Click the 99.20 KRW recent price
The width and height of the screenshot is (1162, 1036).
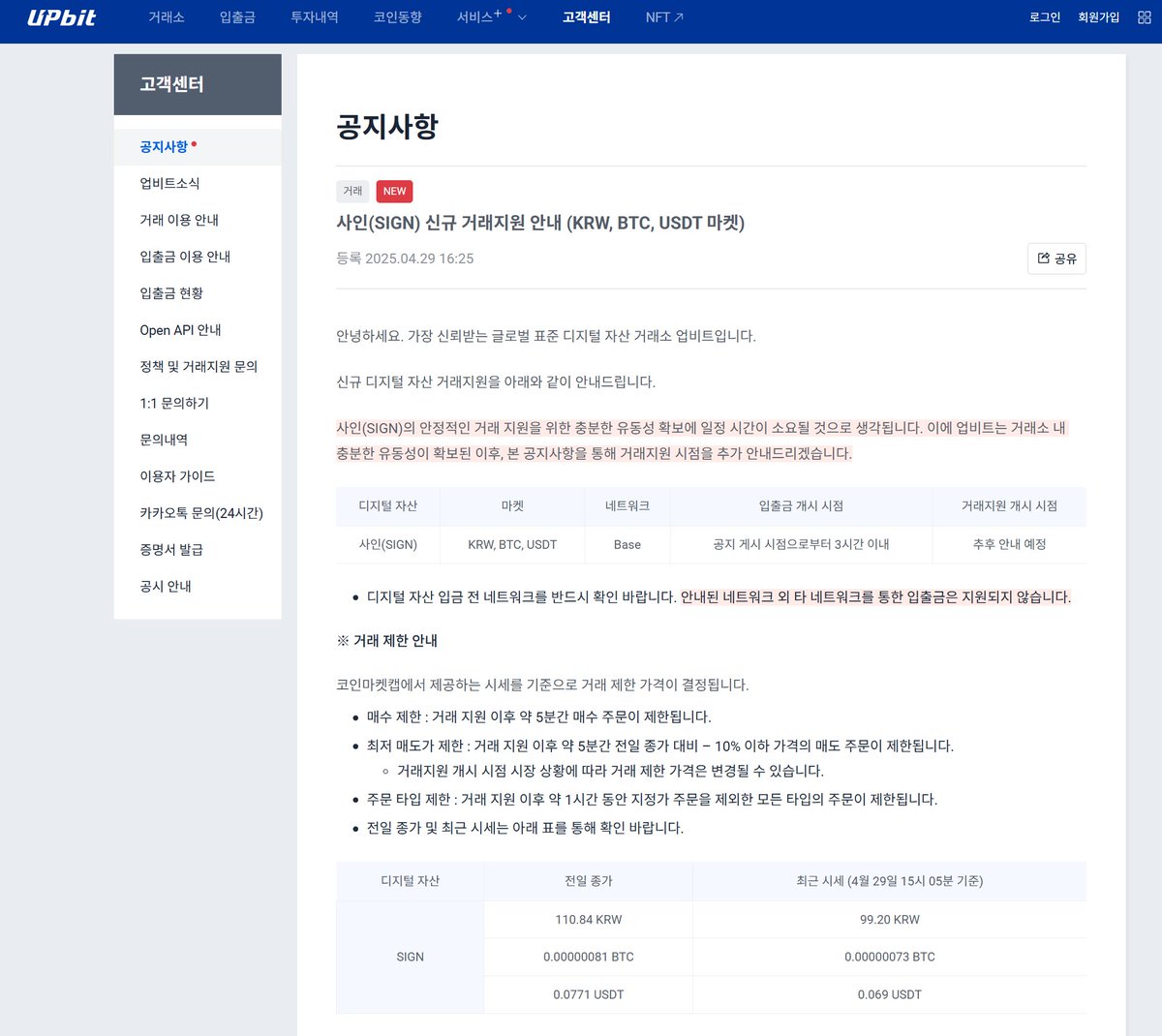point(890,920)
